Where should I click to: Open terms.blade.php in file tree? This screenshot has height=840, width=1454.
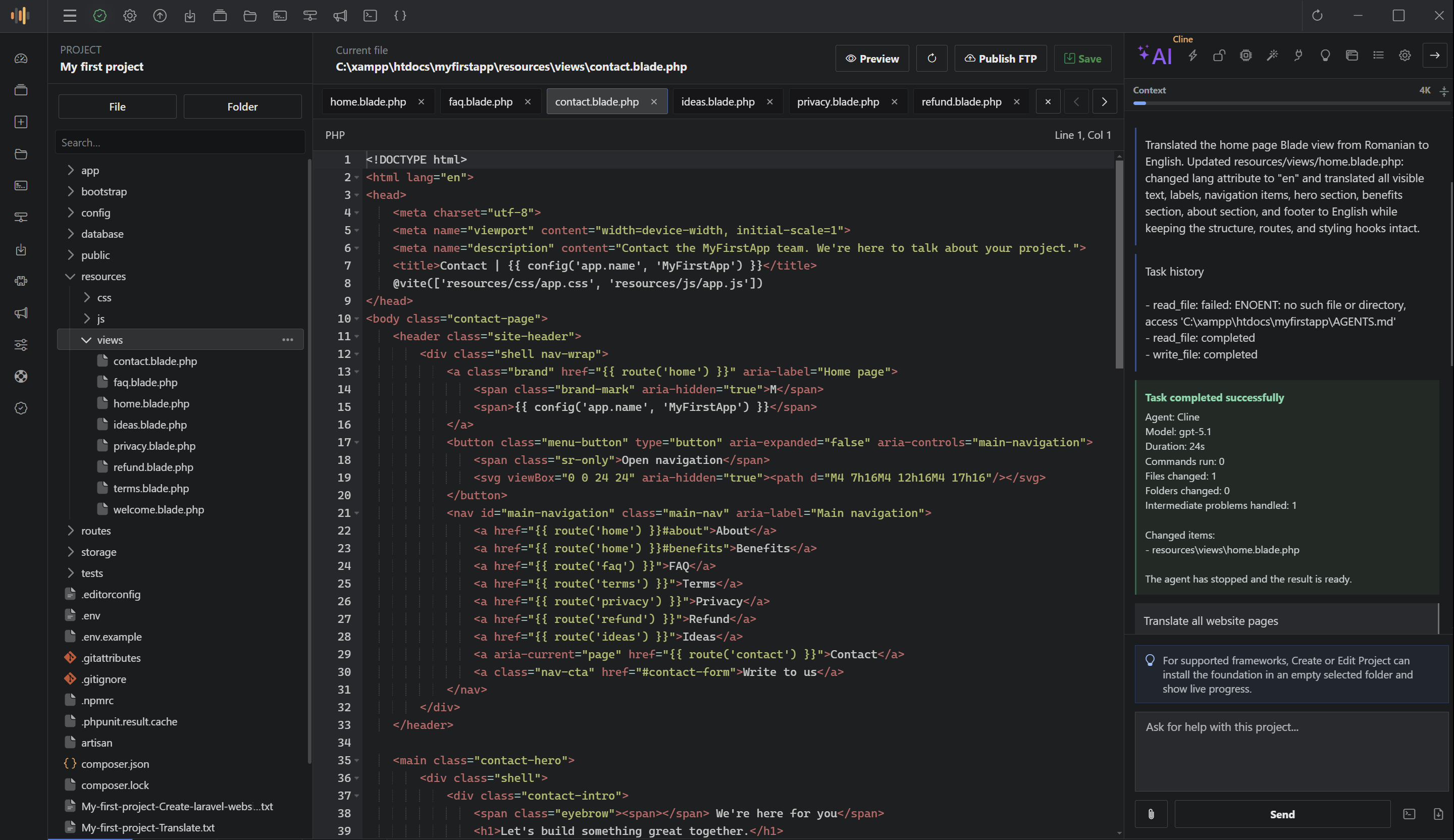coord(150,488)
